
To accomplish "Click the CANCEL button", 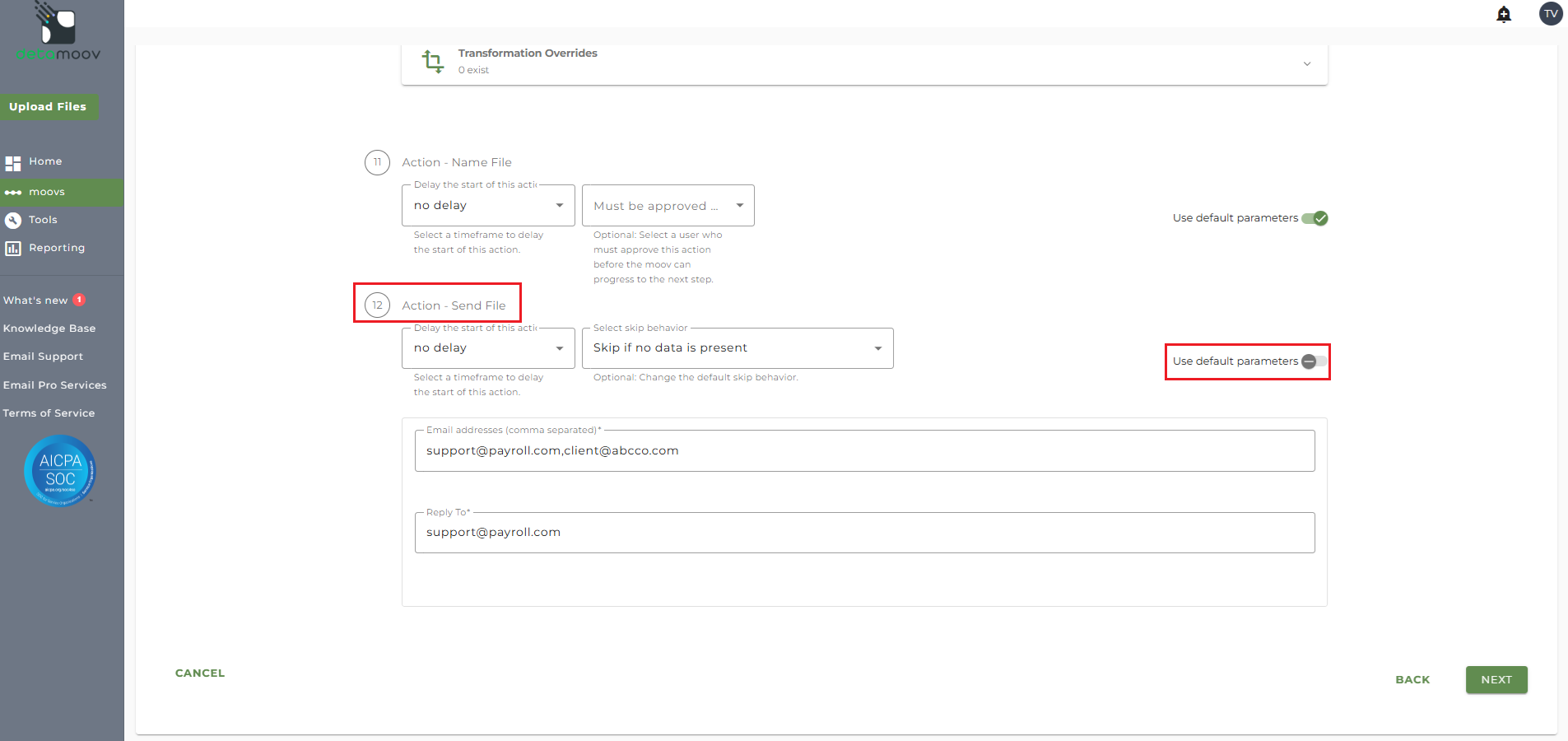I will [200, 673].
